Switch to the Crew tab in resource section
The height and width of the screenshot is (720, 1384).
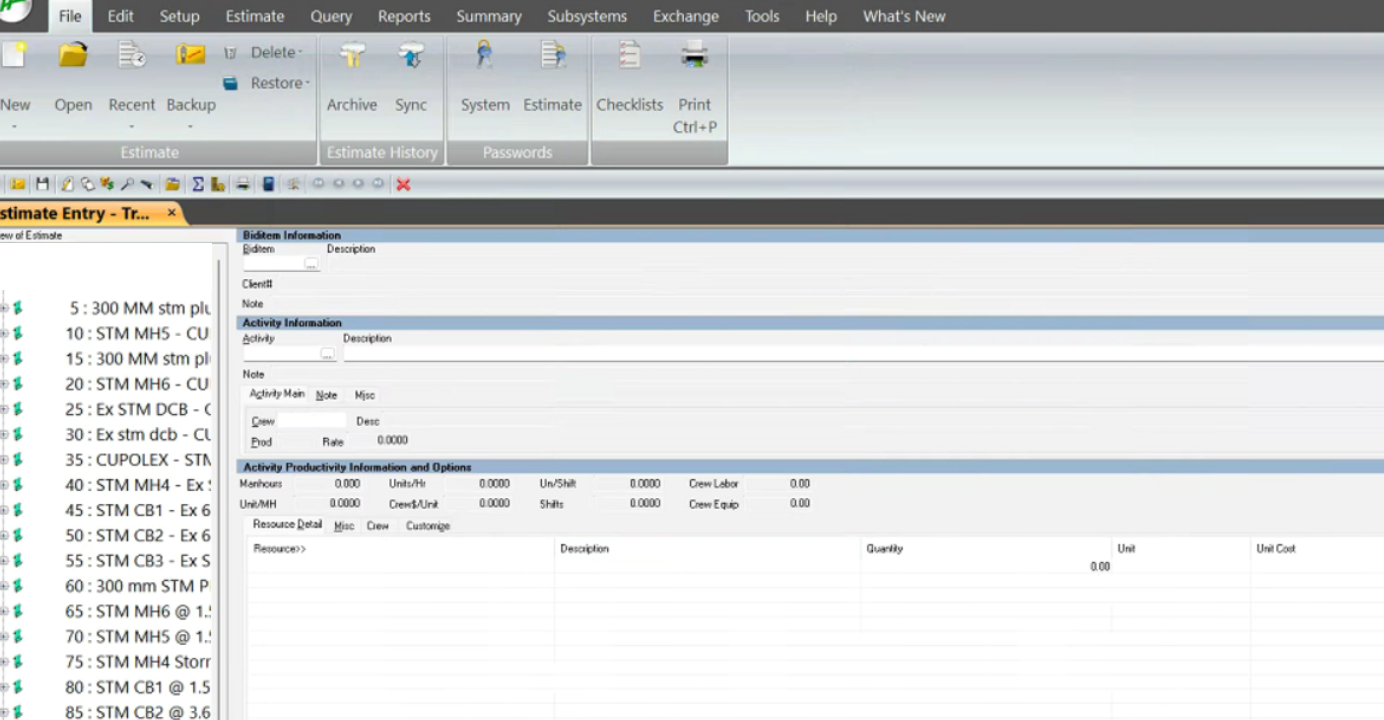377,526
